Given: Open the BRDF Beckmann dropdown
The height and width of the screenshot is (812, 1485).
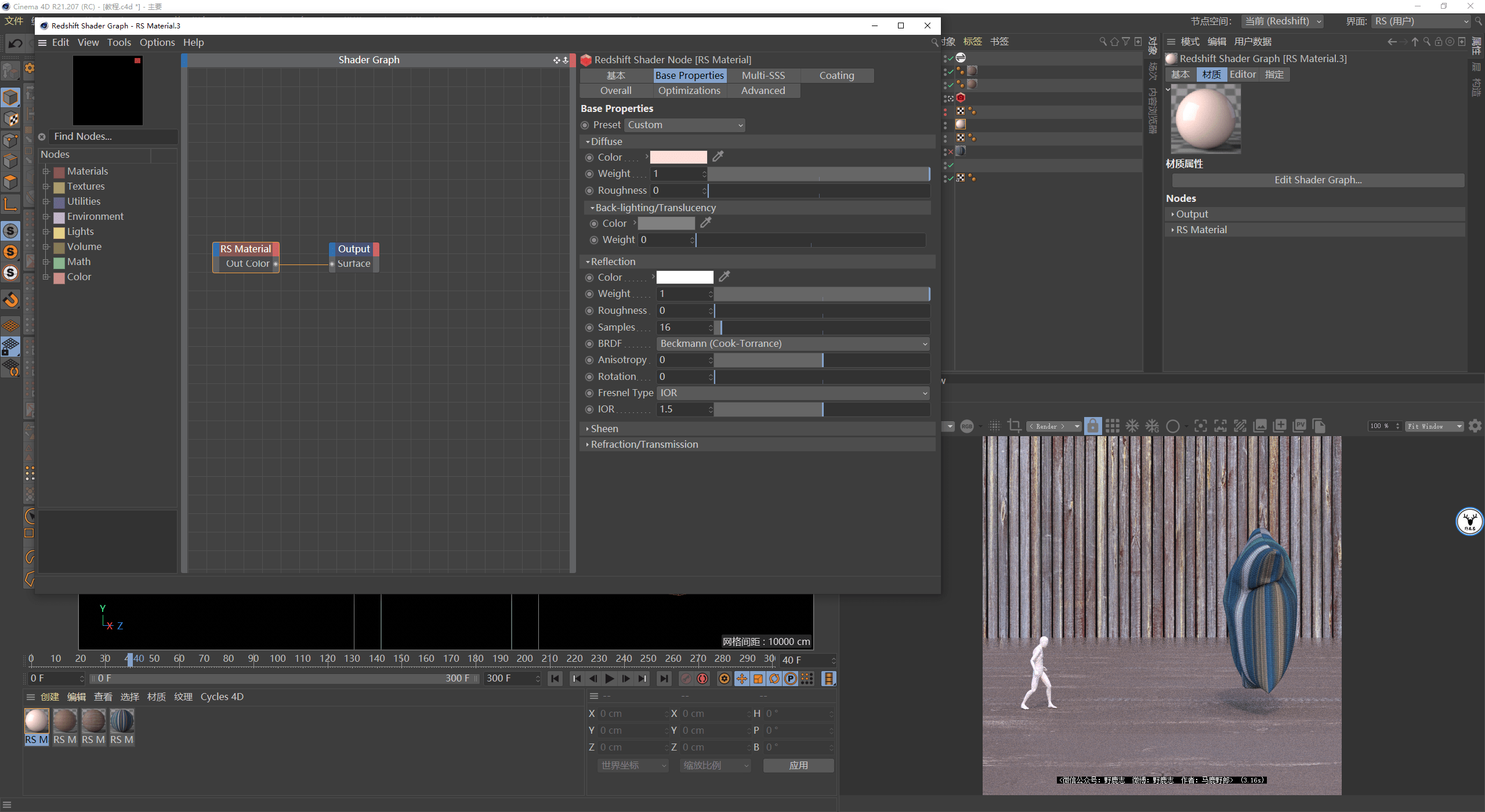Looking at the screenshot, I should [x=792, y=344].
